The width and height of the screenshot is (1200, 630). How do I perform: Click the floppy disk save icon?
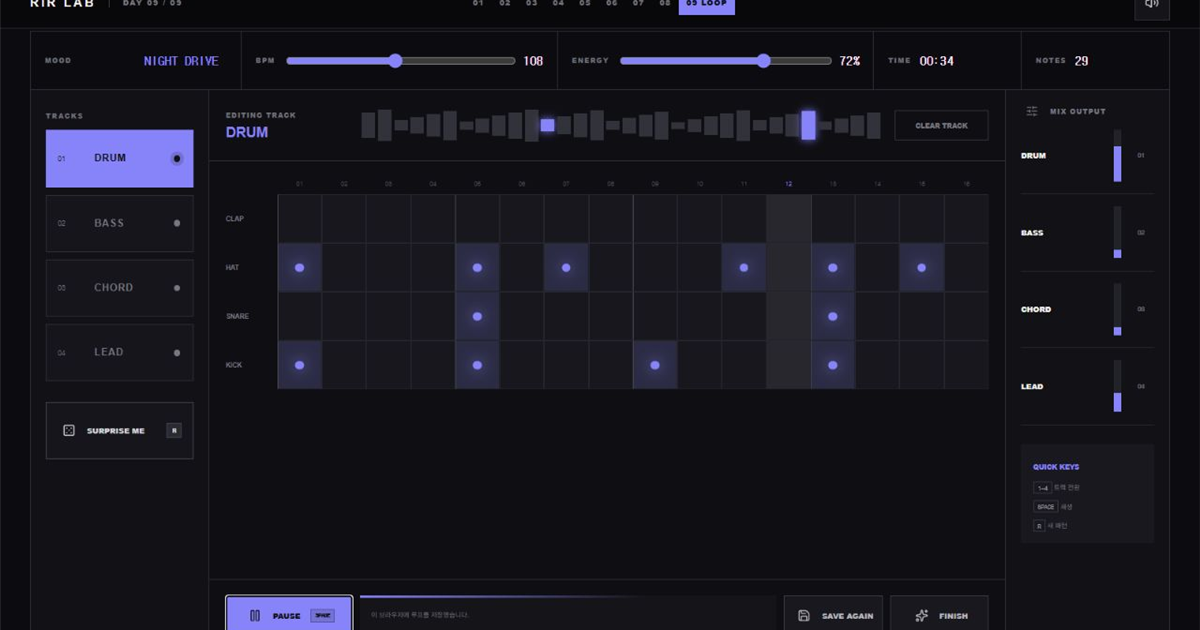pyautogui.click(x=804, y=616)
